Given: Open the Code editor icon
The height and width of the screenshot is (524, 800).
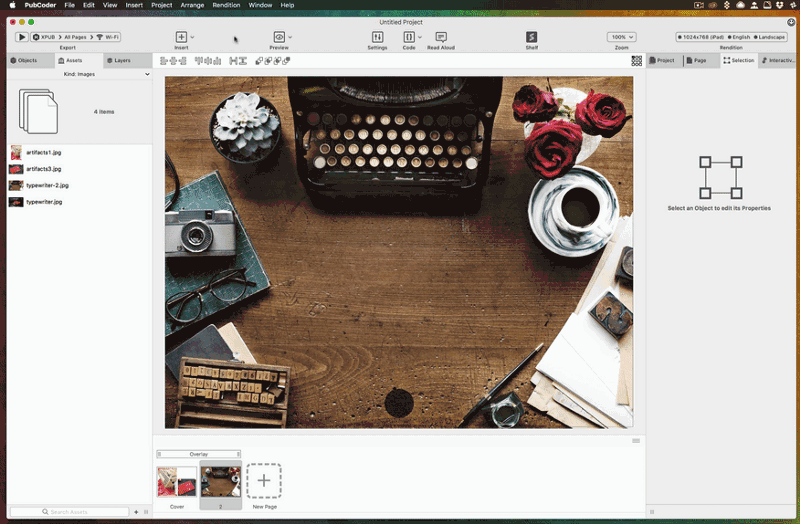Looking at the screenshot, I should click(x=409, y=37).
